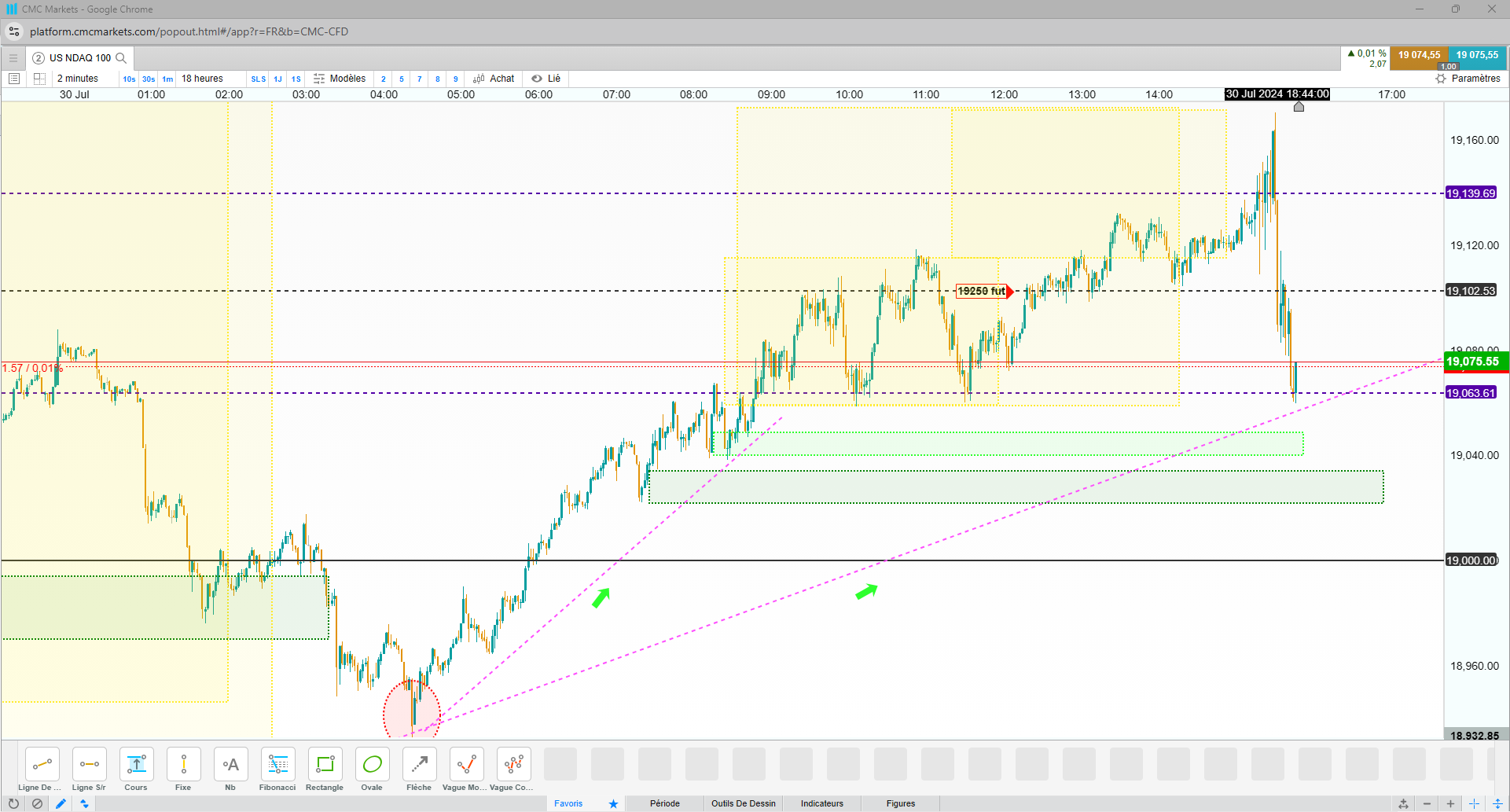Click the 19,102.53 black price label
The image size is (1510, 812).
[x=1471, y=291]
